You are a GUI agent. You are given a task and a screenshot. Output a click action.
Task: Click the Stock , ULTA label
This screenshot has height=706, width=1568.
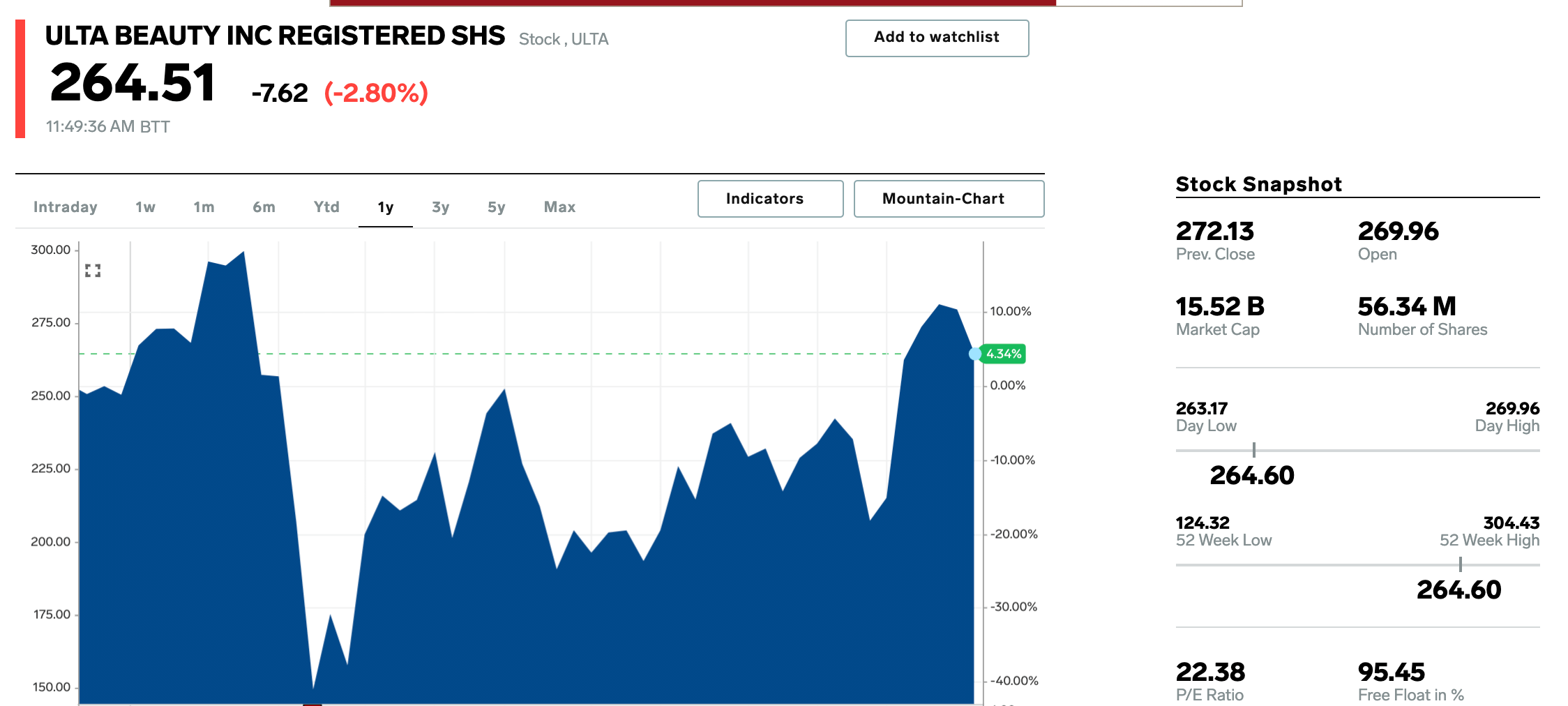pyautogui.click(x=564, y=39)
